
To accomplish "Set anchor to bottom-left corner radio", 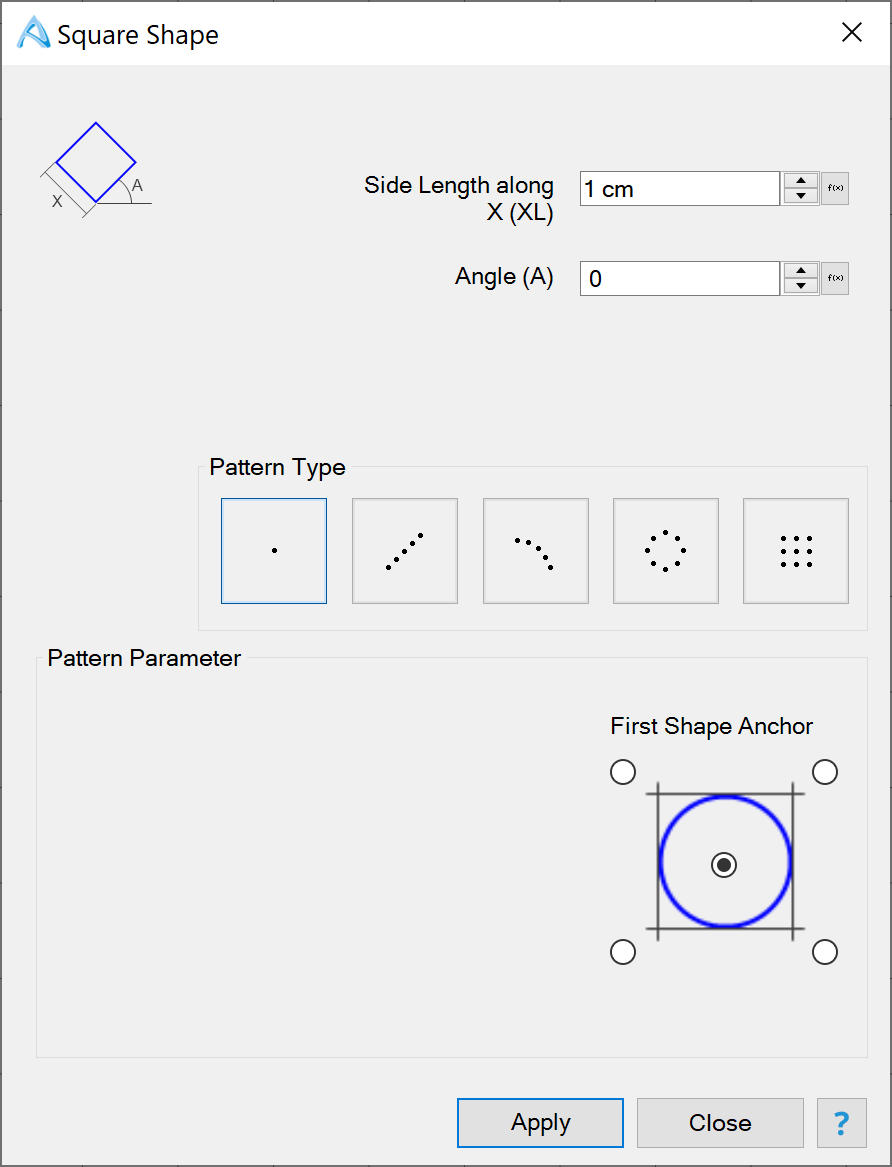I will [x=623, y=953].
